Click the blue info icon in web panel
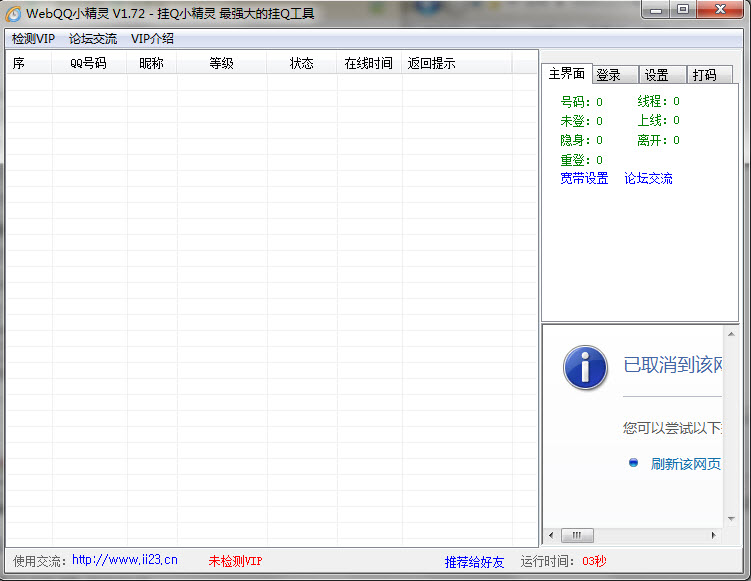The height and width of the screenshot is (581, 751). (x=585, y=367)
